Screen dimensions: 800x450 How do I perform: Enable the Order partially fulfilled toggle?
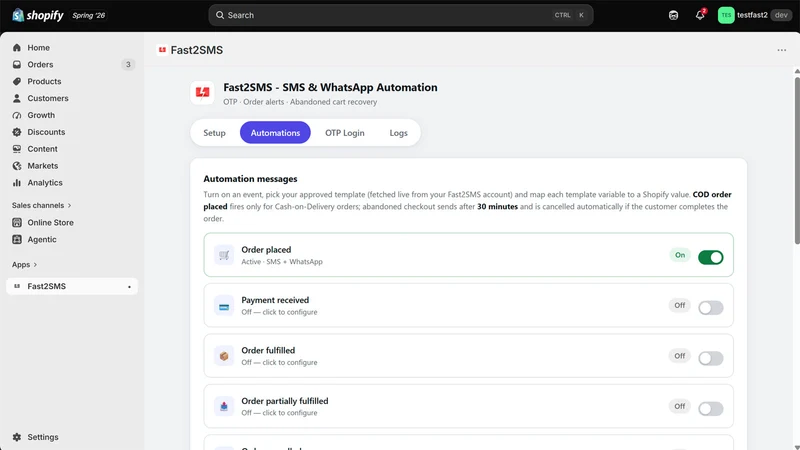711,409
